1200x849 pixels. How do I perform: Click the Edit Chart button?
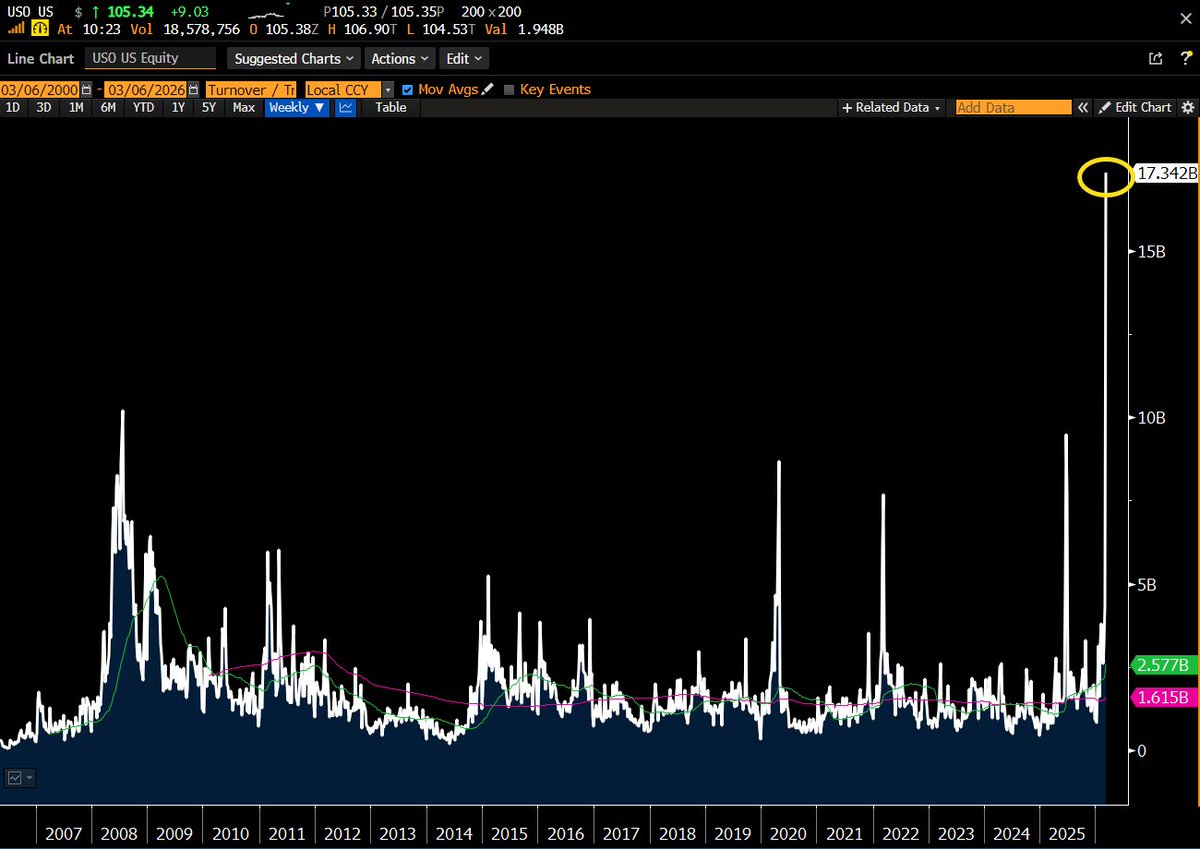1135,107
